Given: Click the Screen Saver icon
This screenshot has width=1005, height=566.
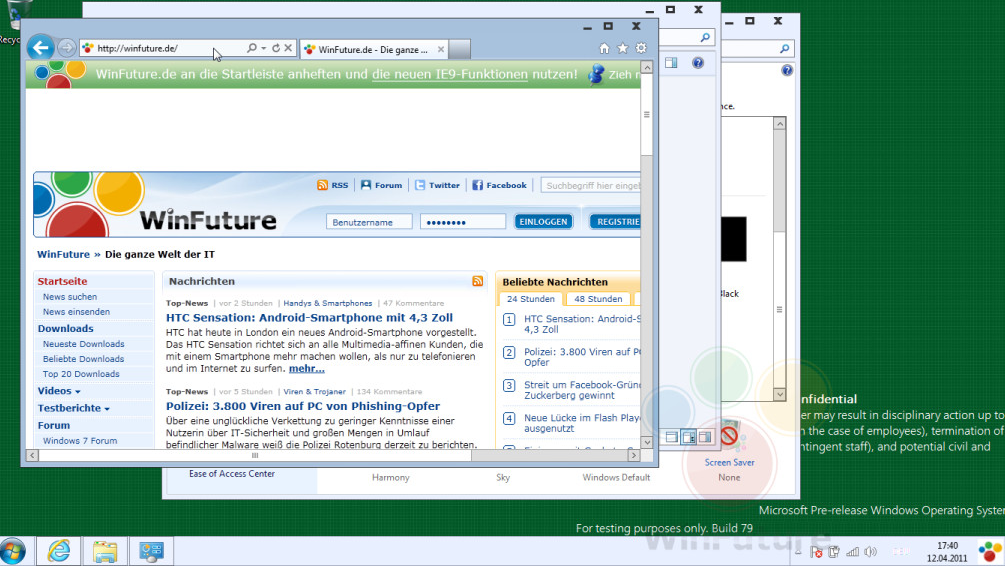Looking at the screenshot, I should click(729, 436).
